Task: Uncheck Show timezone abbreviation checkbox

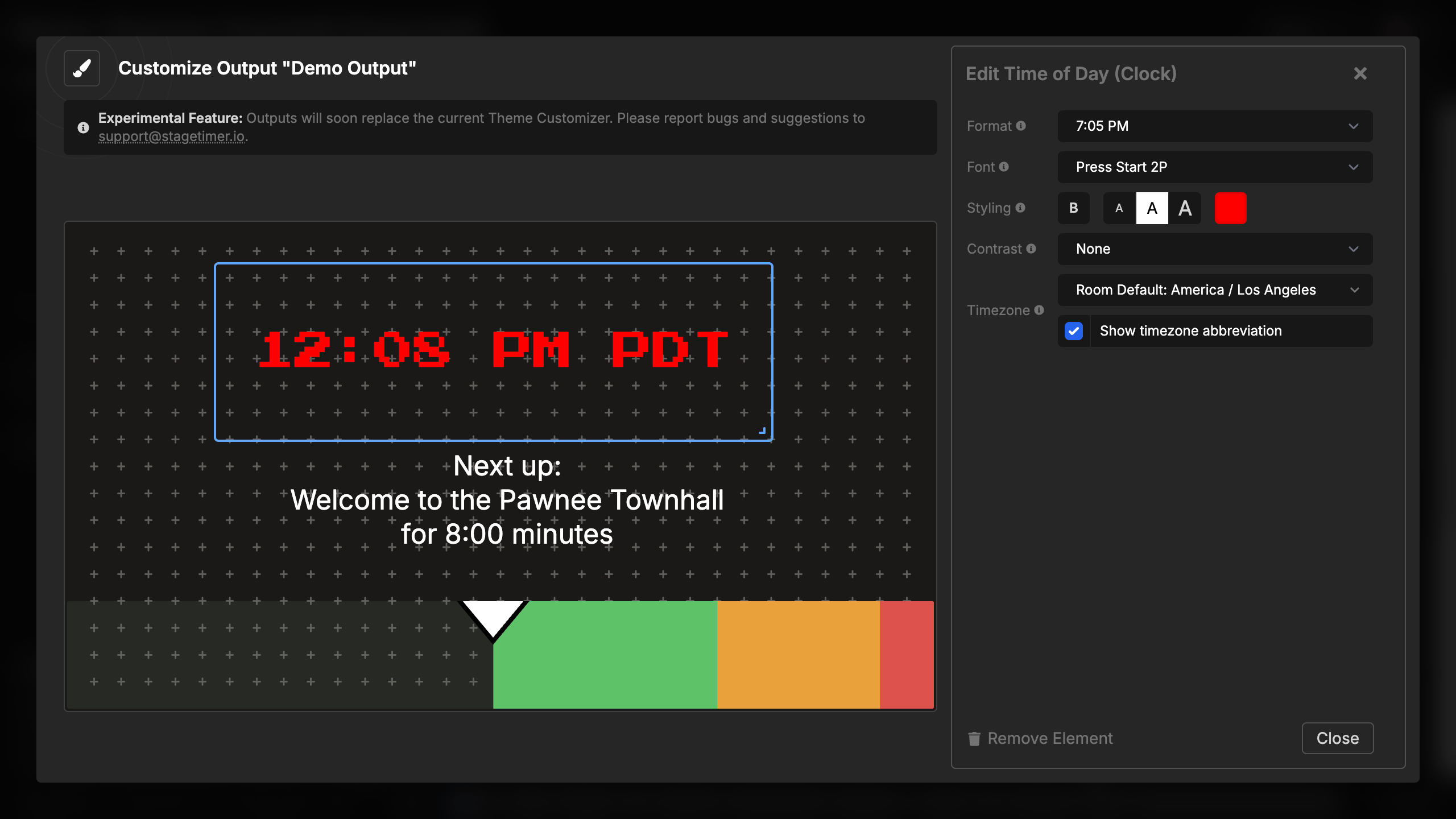Action: pos(1074,331)
